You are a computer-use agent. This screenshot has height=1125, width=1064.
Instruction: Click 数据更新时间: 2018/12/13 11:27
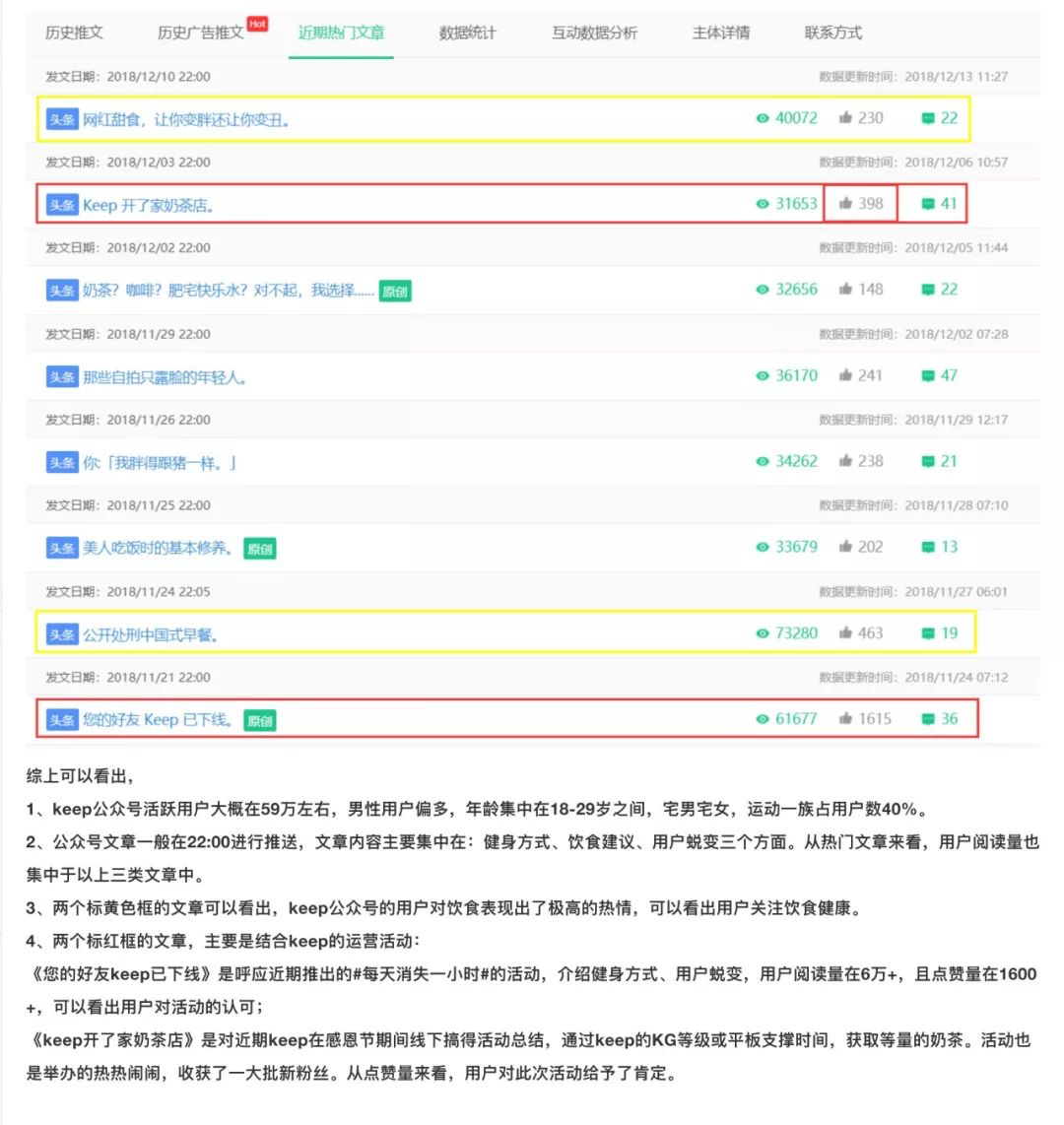point(913,77)
